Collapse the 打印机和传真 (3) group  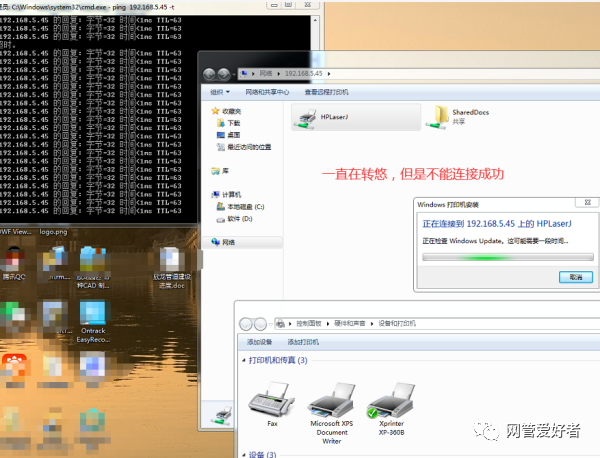(244, 360)
